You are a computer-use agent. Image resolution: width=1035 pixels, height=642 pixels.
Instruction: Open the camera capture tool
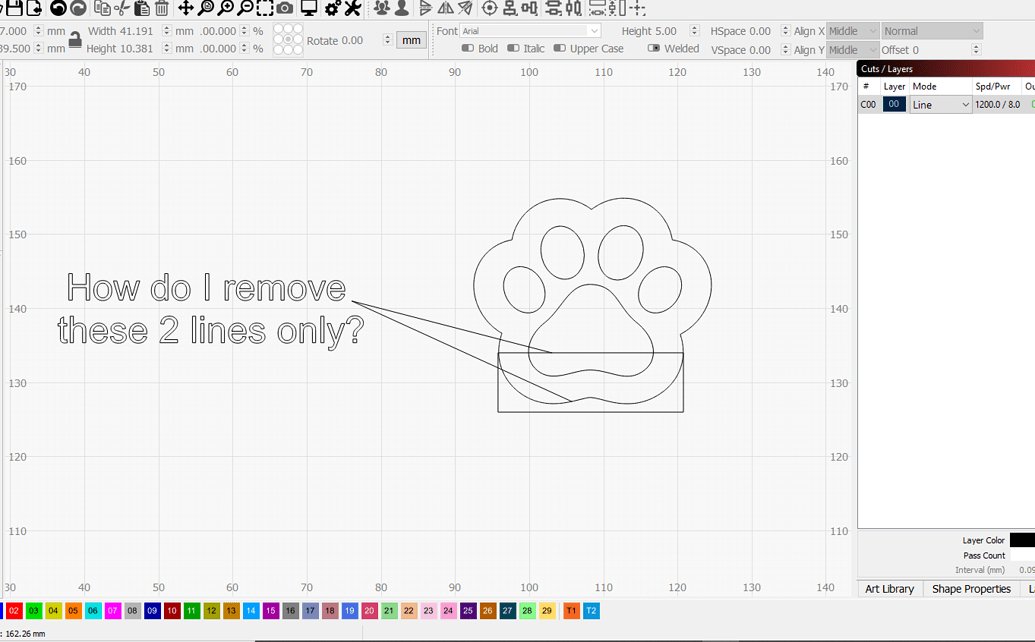click(284, 8)
